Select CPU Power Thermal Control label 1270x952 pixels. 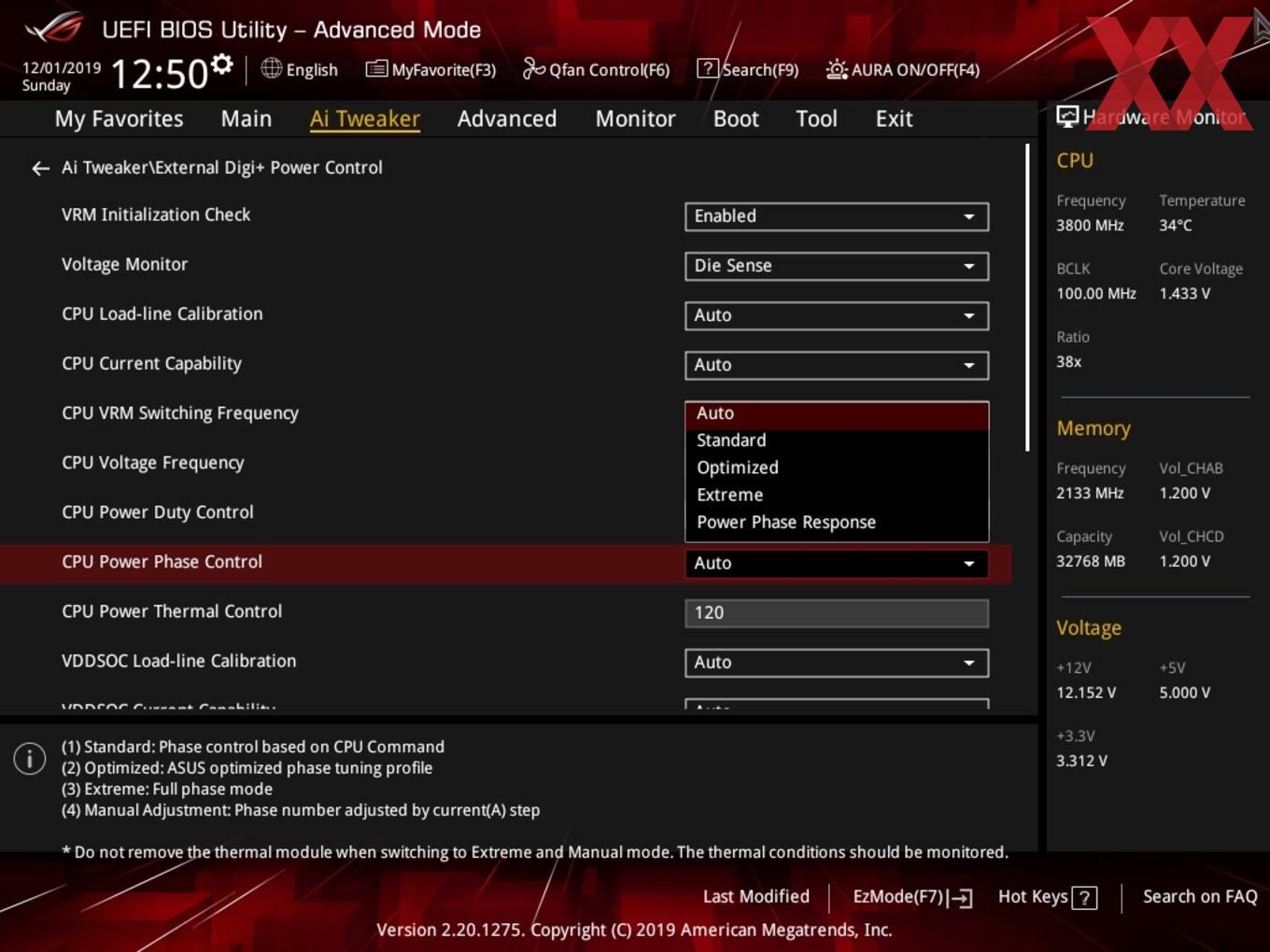172,611
